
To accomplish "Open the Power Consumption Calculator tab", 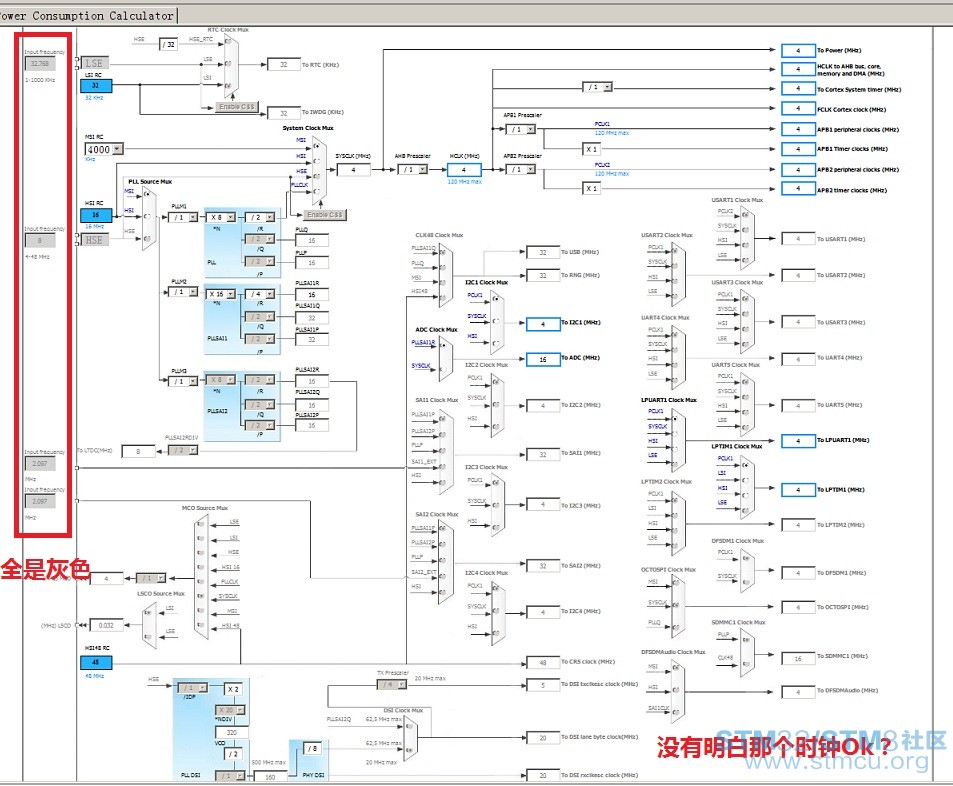I will (88, 15).
